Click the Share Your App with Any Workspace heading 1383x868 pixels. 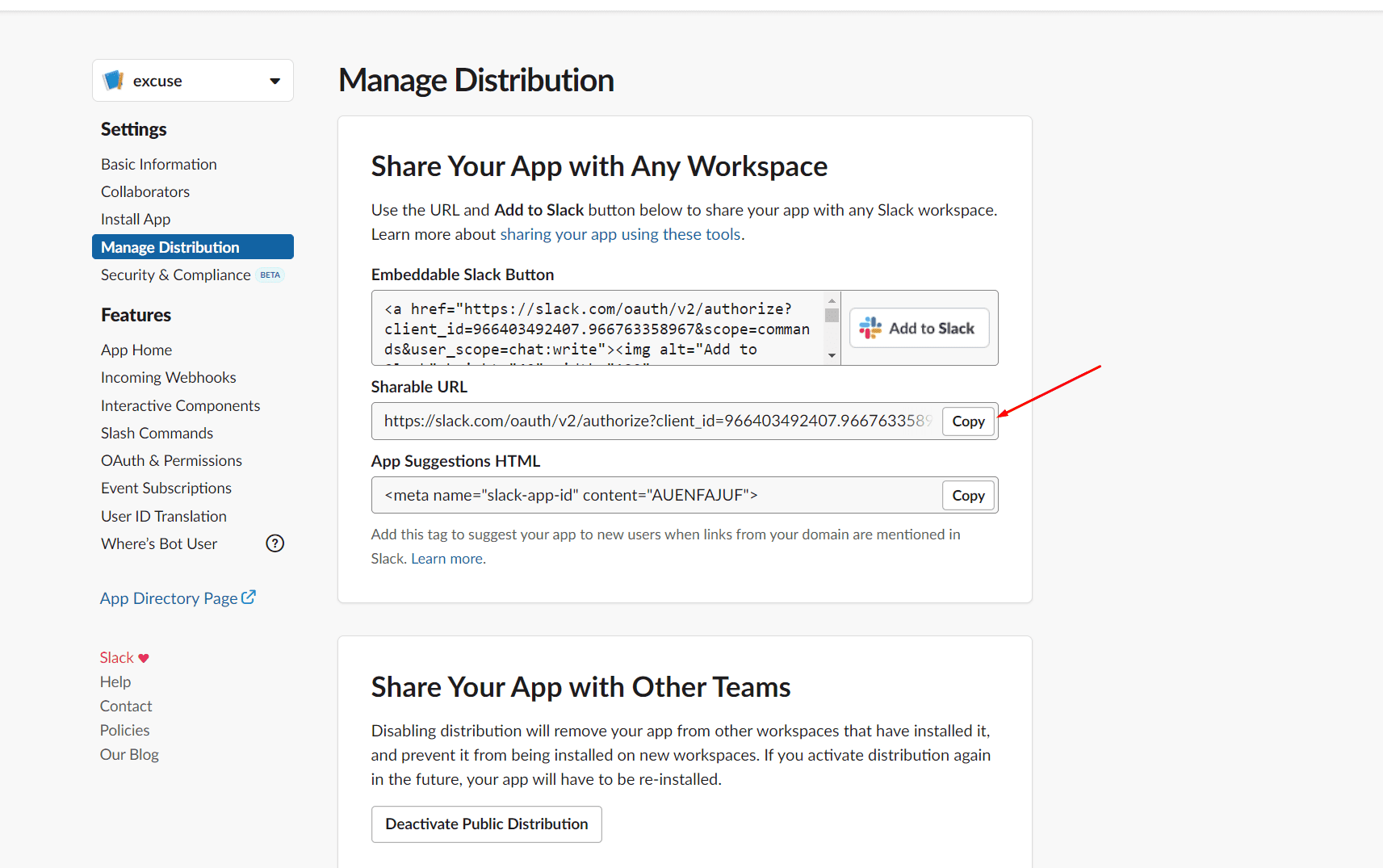(599, 166)
